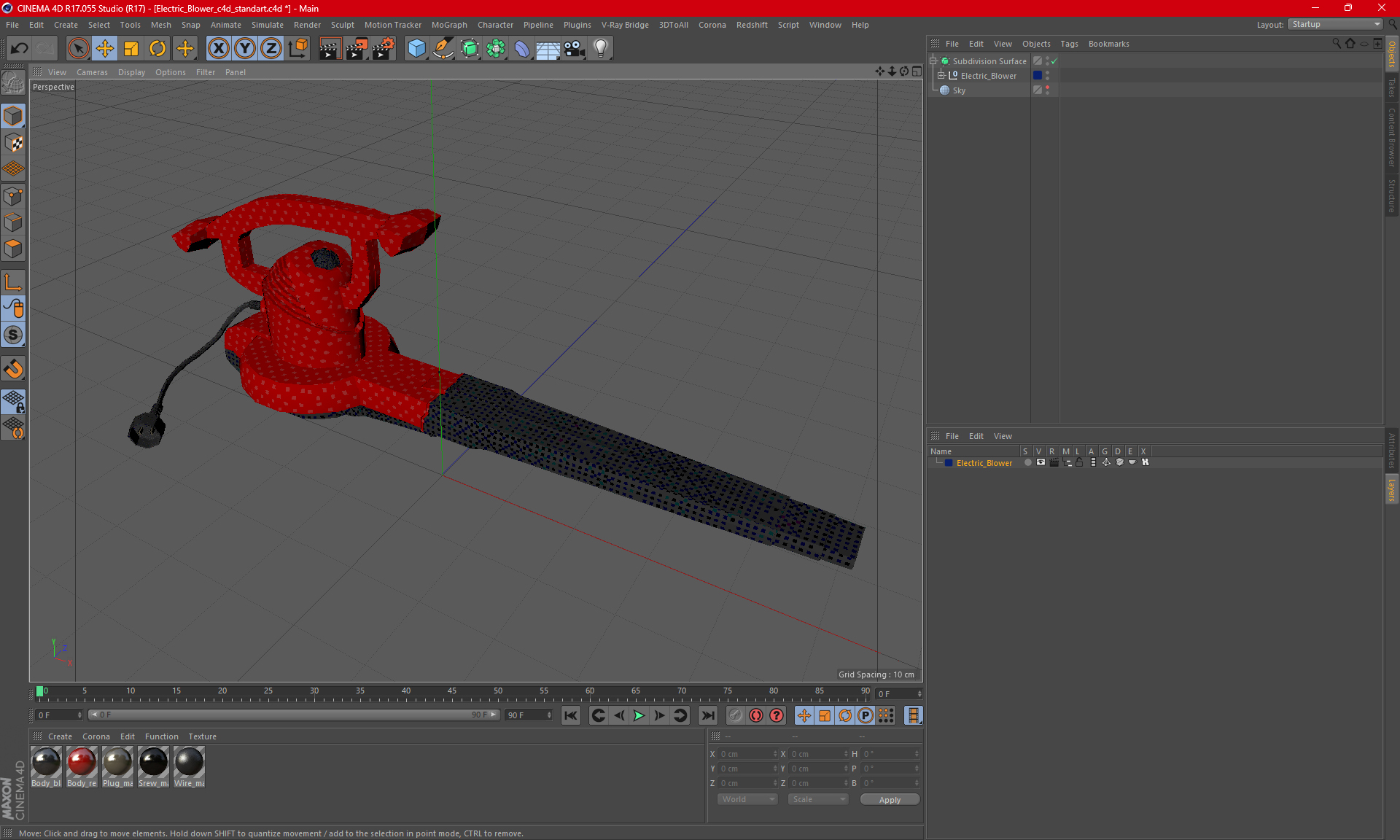1400x840 pixels.
Task: Open viewport Display menu
Action: [131, 72]
